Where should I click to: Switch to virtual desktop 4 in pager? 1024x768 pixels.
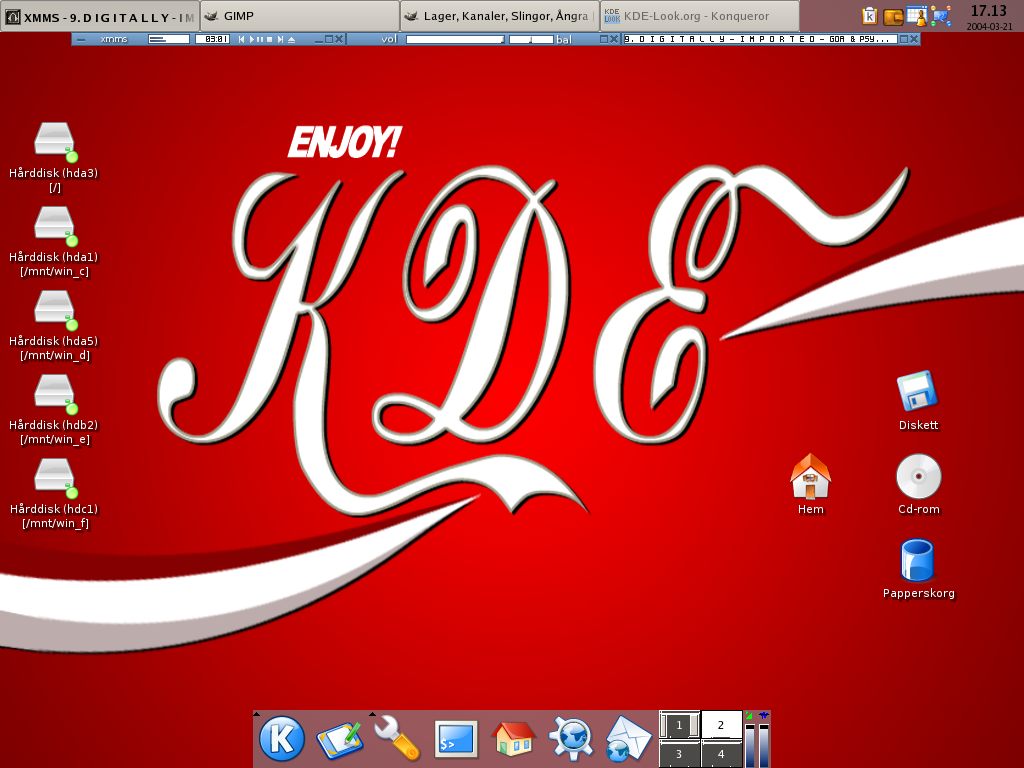coord(721,754)
